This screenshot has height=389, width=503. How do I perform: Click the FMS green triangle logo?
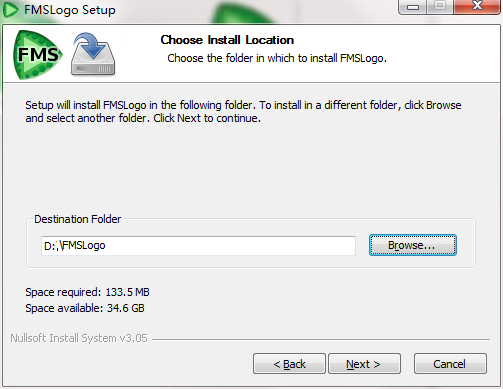[38, 55]
